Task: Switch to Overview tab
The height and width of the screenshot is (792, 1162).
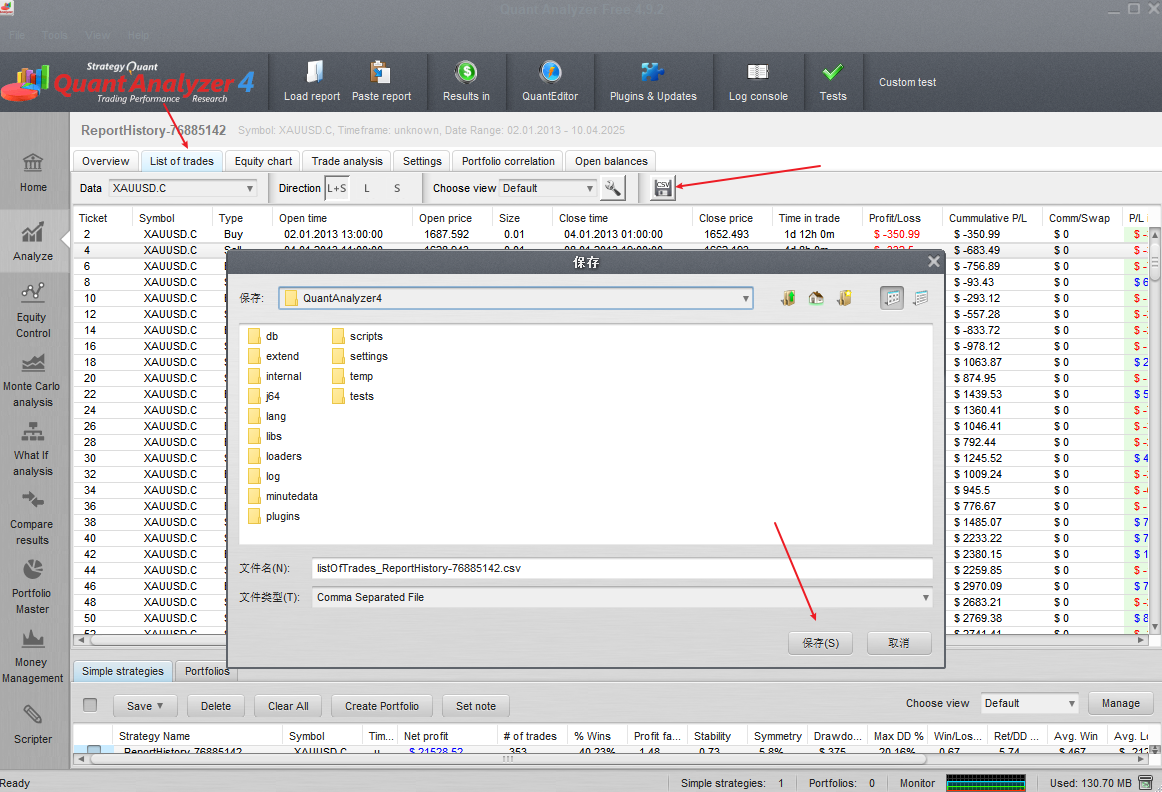Action: pos(105,161)
